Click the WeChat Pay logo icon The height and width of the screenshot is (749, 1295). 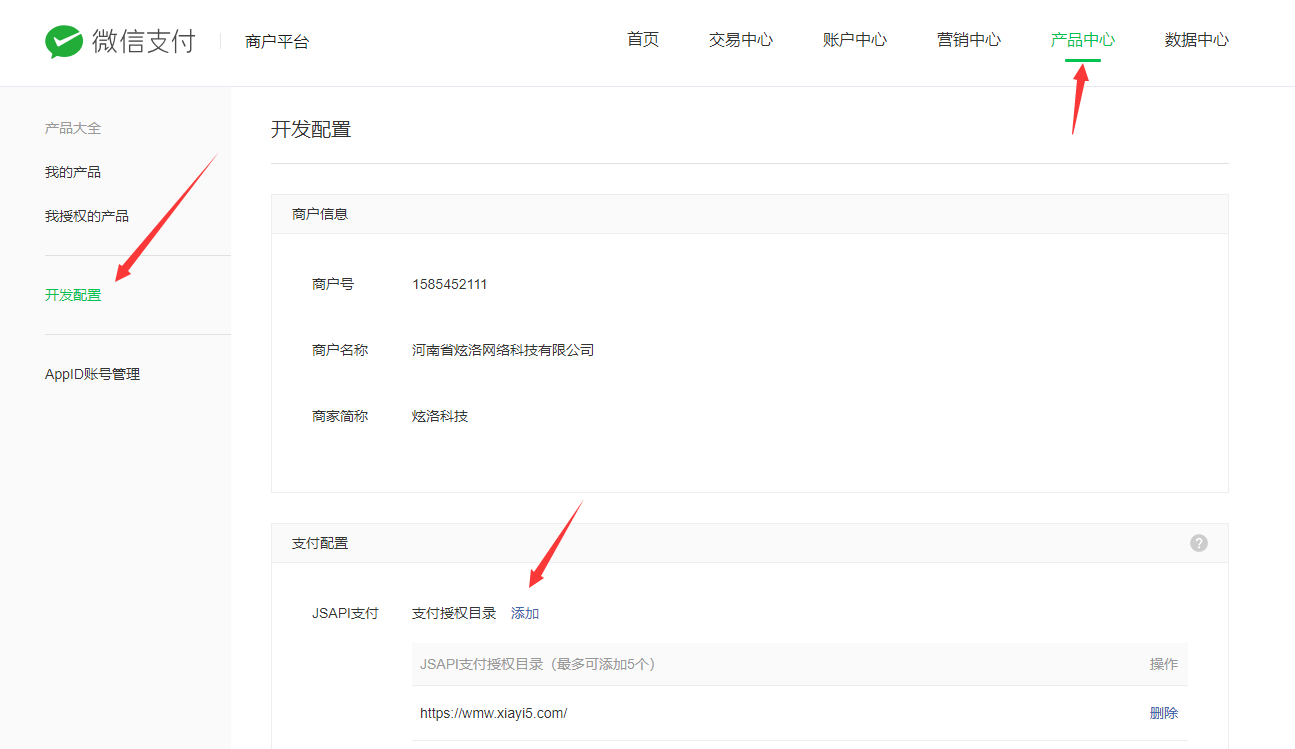point(64,42)
